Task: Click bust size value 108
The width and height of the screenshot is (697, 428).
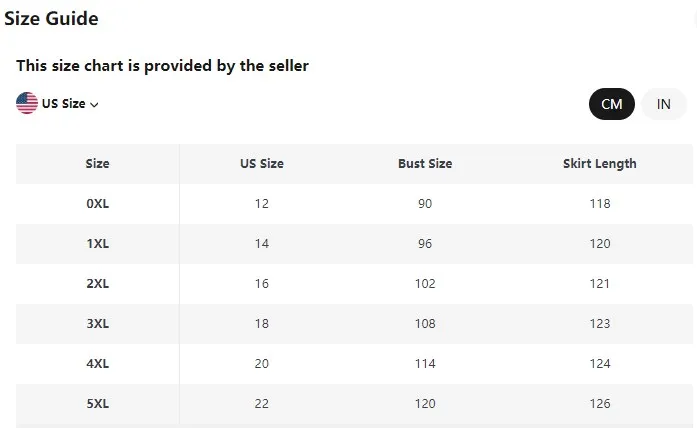Action: [425, 324]
